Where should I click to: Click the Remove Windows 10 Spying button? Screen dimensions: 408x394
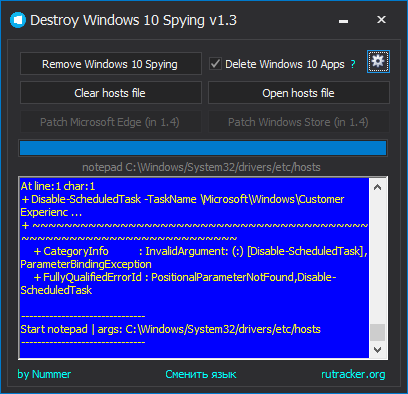click(111, 64)
